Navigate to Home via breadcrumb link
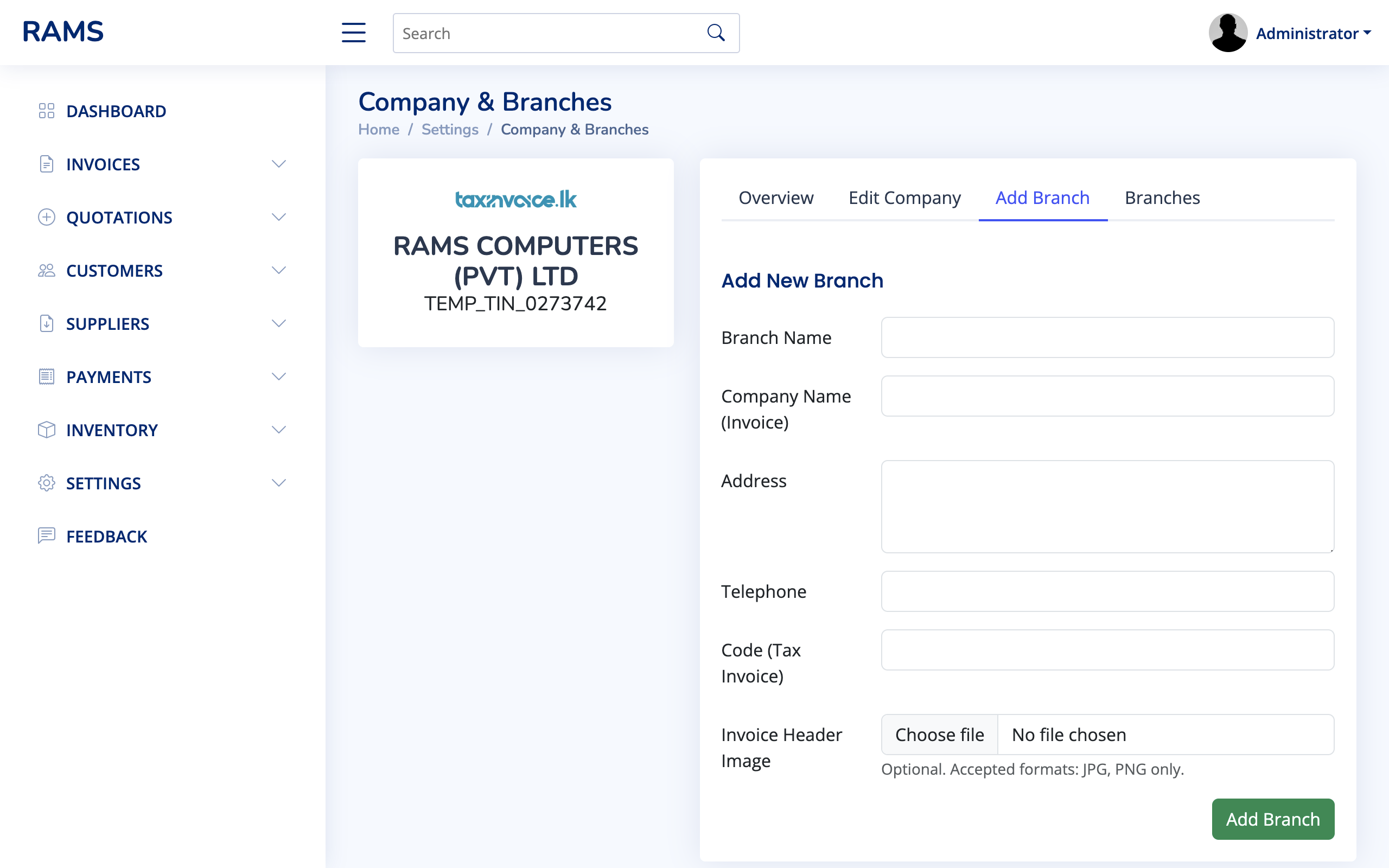Screen dimensions: 1389x868 click(x=378, y=129)
